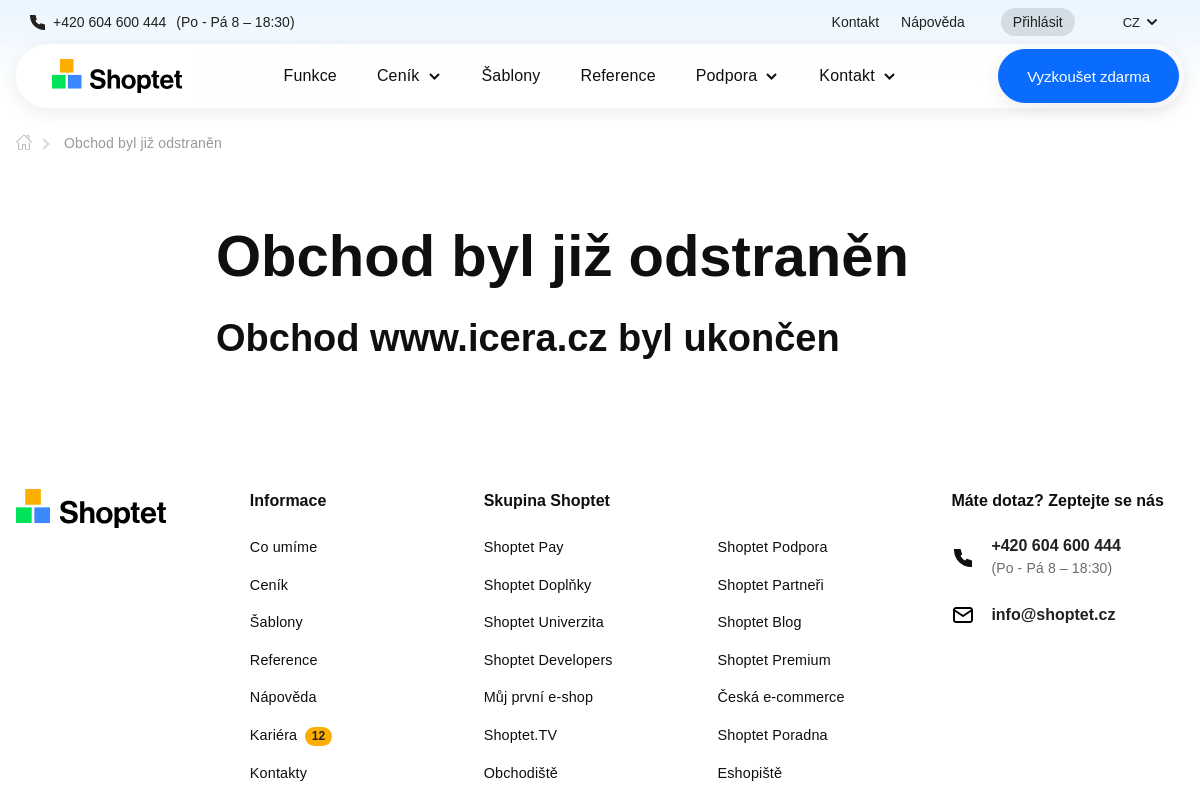
Task: Expand the Ceník dropdown menu
Action: [408, 75]
